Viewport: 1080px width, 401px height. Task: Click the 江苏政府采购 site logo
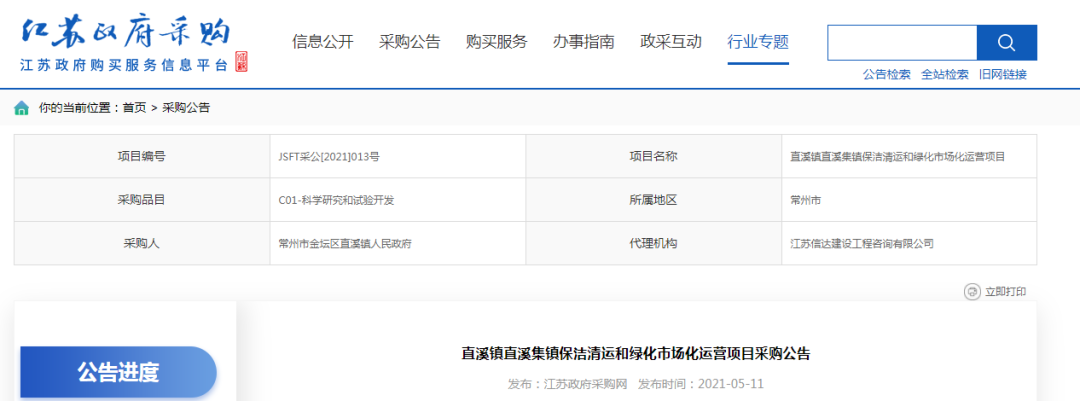126,31
